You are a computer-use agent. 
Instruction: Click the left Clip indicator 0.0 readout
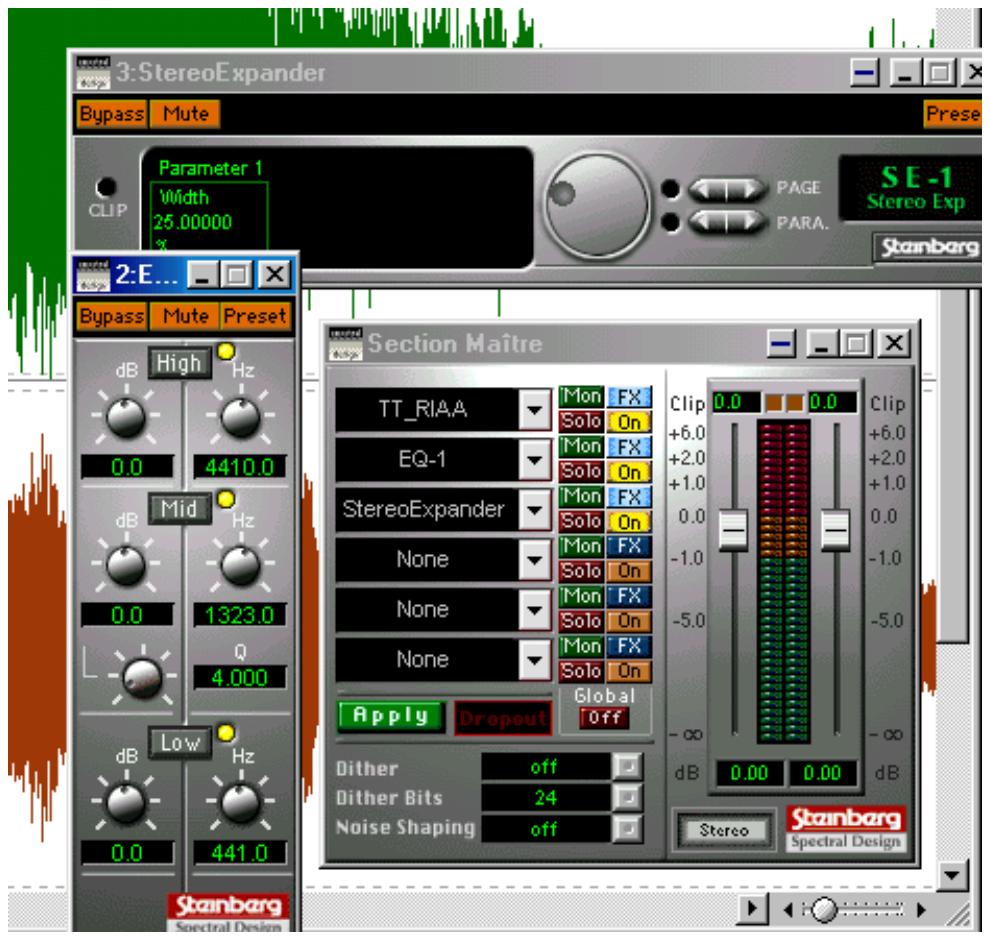(x=736, y=402)
